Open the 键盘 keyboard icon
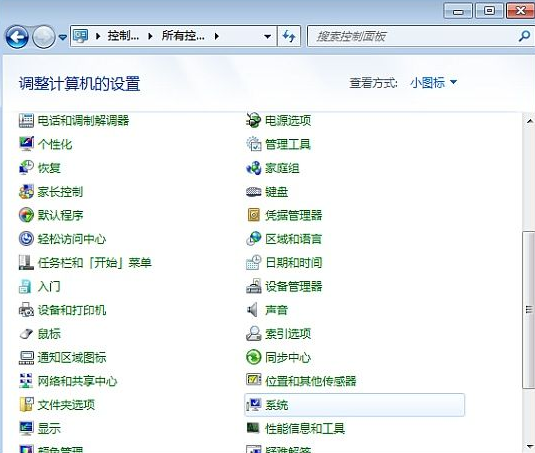This screenshot has height=453, width=535. point(254,192)
